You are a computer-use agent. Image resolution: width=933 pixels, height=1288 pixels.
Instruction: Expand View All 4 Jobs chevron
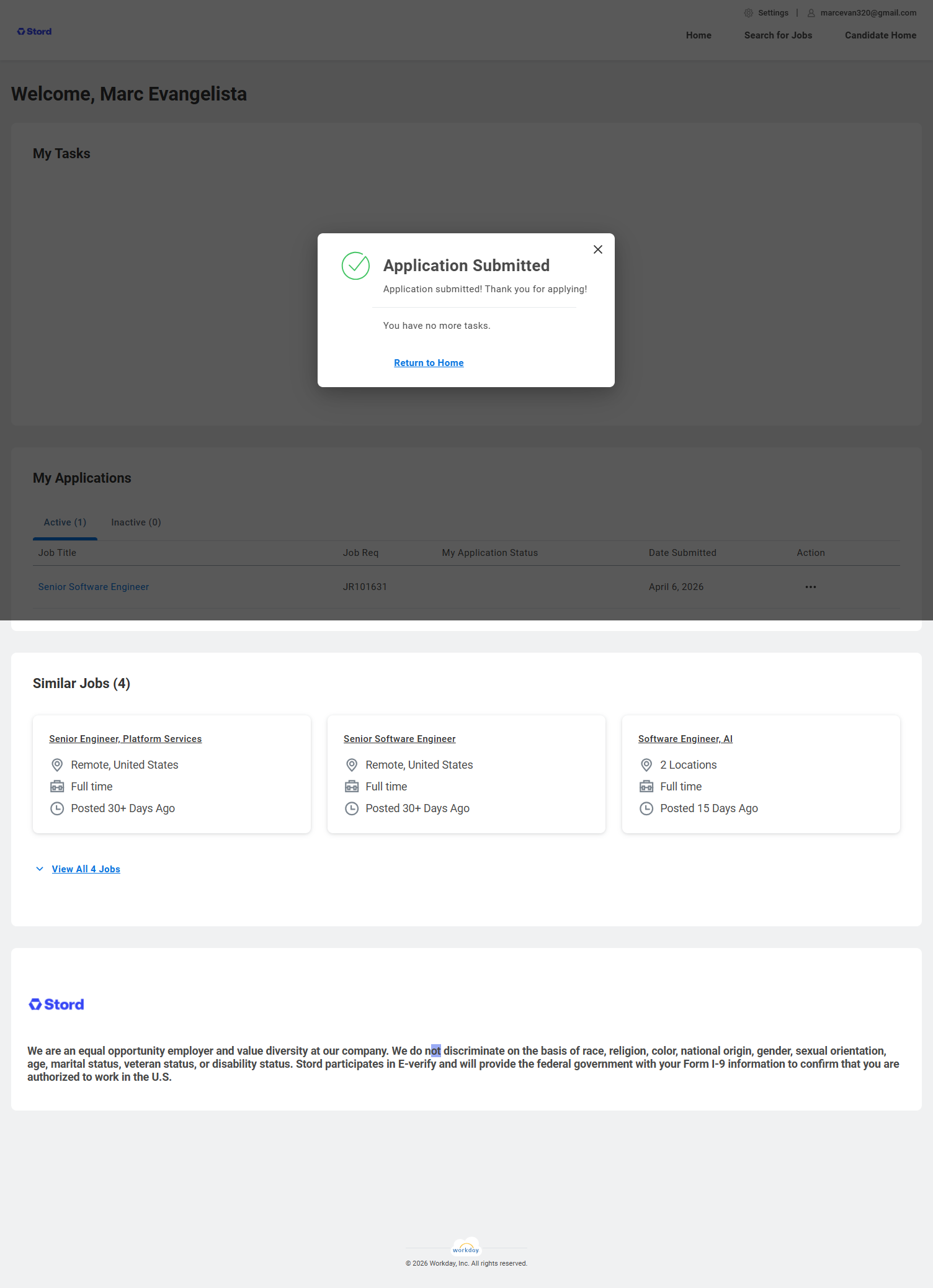click(x=40, y=869)
